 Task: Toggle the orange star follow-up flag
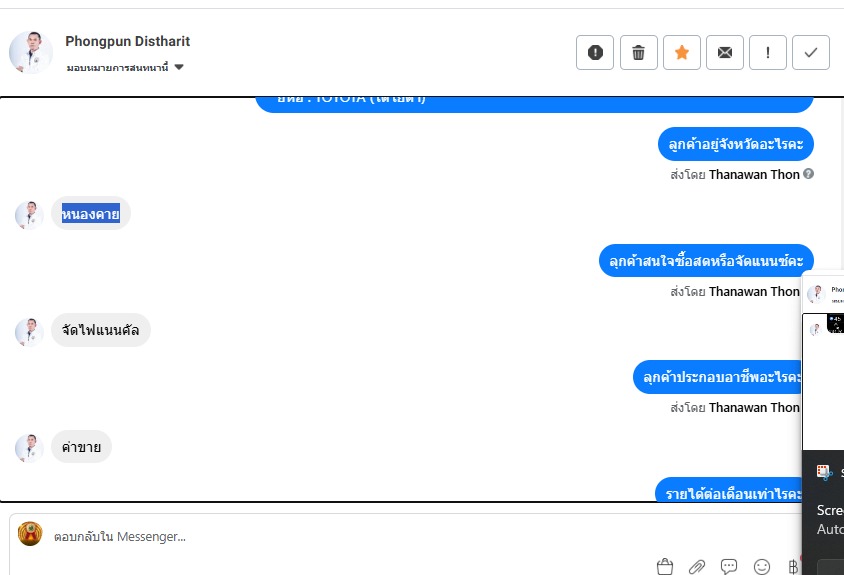tap(682, 53)
